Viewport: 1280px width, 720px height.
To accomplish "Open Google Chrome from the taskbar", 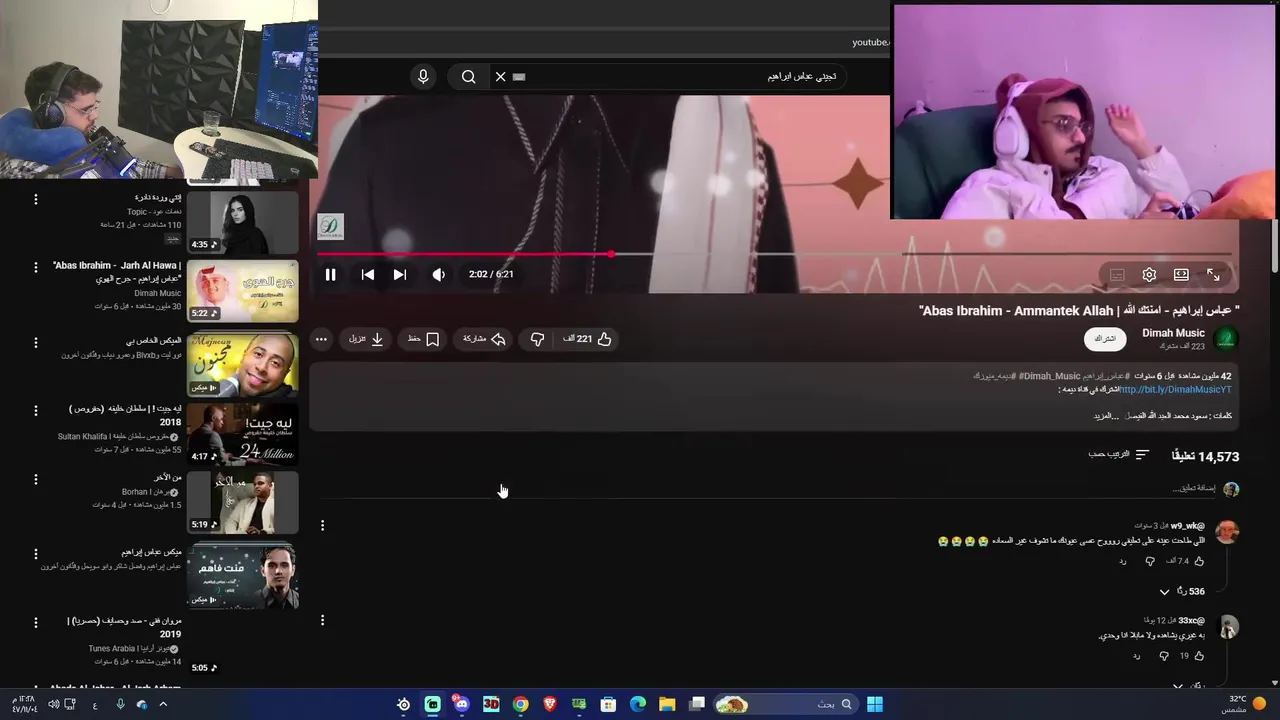I will [x=520, y=704].
